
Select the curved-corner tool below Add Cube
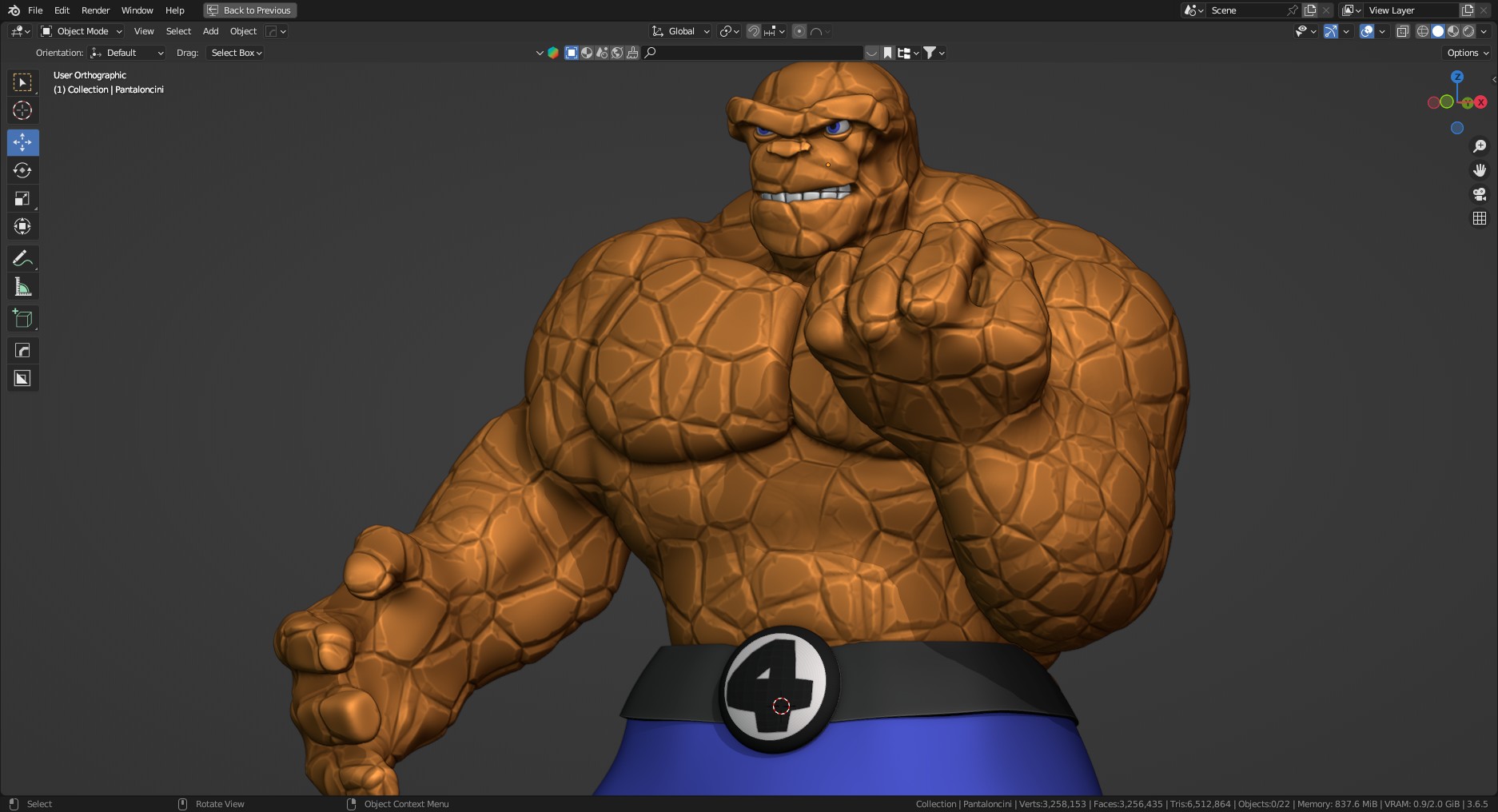coord(22,350)
